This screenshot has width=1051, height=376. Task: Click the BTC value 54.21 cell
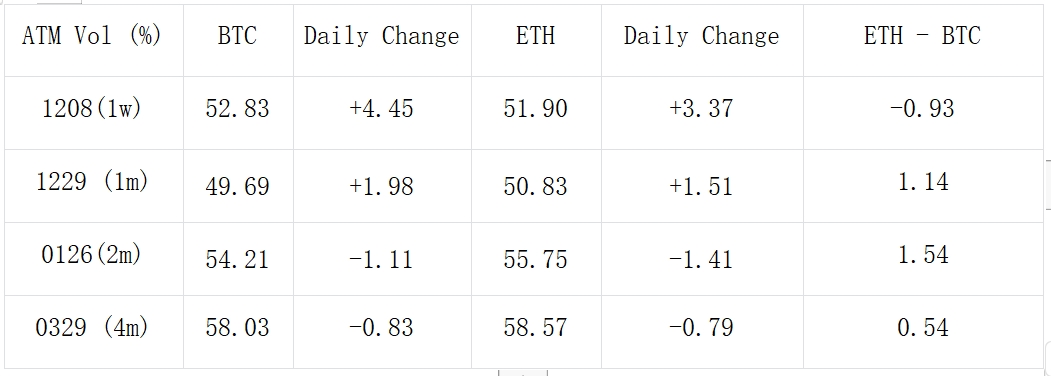[238, 259]
